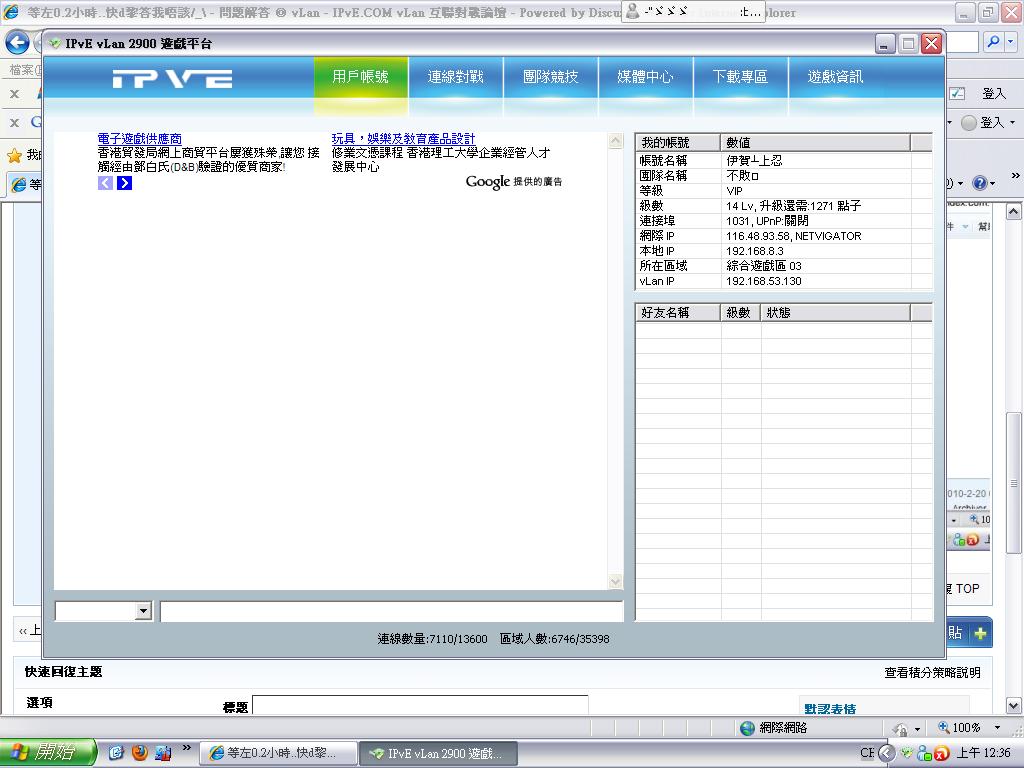Show the next Google ad
This screenshot has height=768, width=1024.
(x=124, y=183)
